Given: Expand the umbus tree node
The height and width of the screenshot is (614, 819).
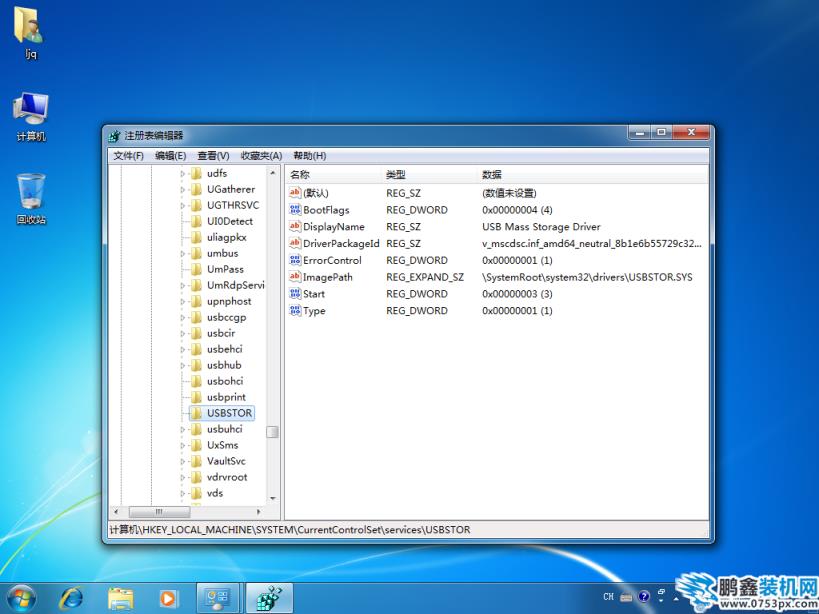Looking at the screenshot, I should click(183, 253).
